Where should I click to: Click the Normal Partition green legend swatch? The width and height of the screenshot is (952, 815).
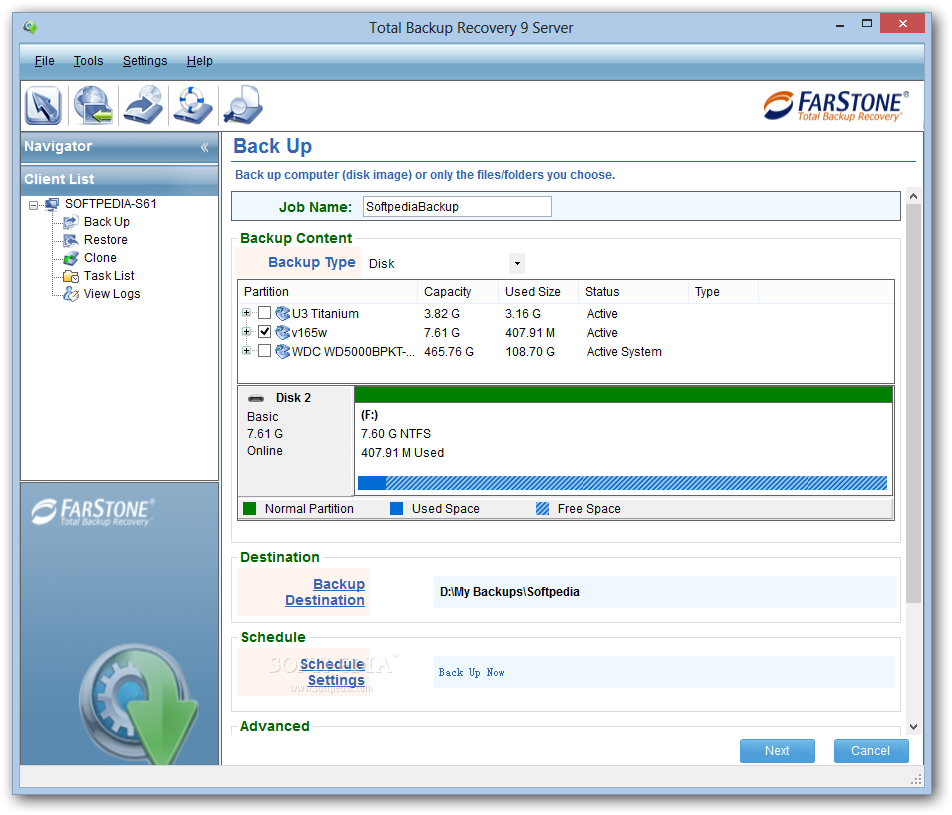coord(250,509)
